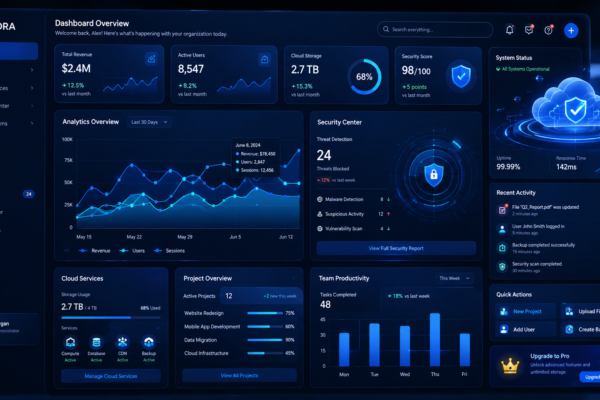Select the Compute cloud service icon
600x400 pixels.
pos(70,341)
